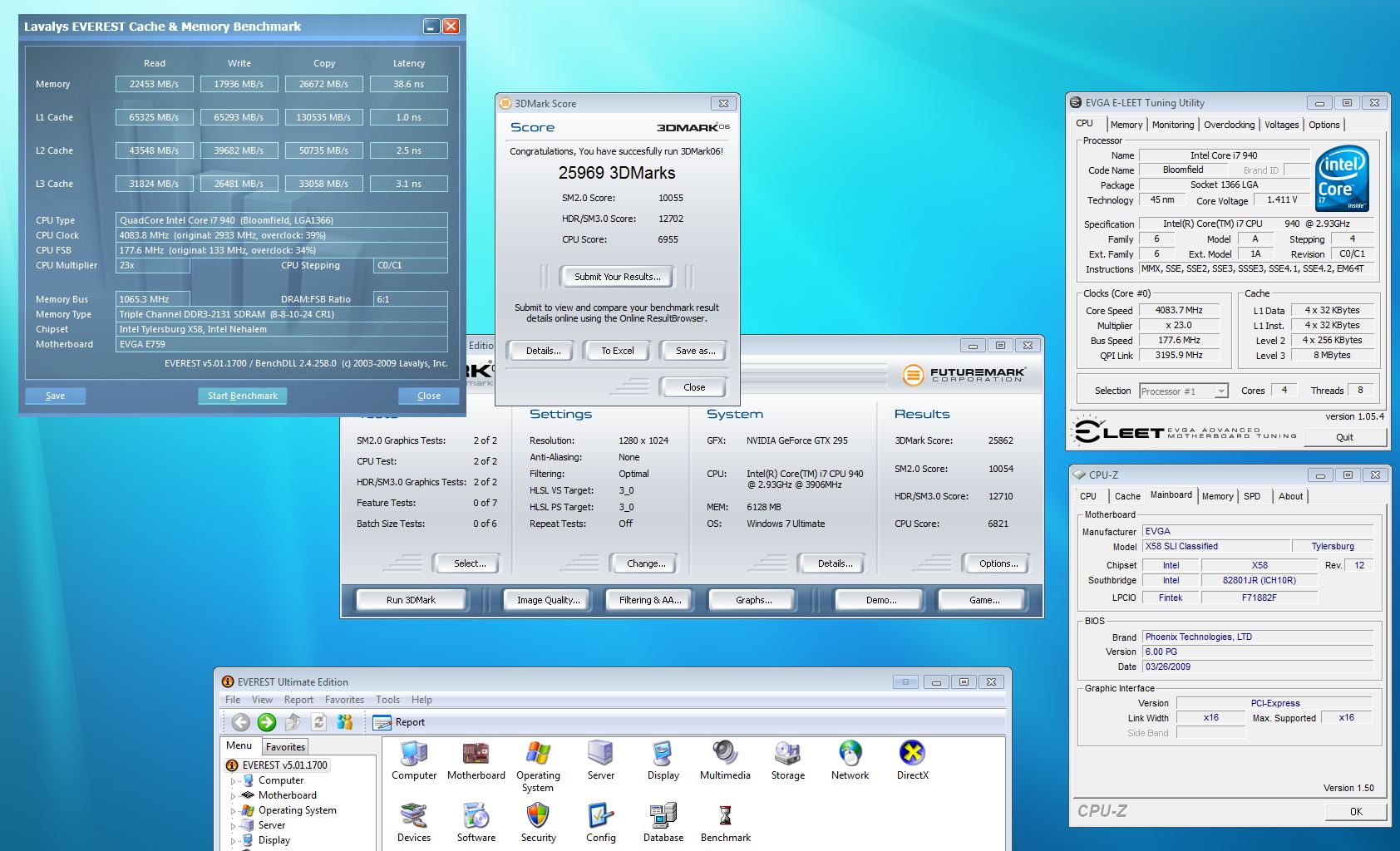
Task: Click Image Quality... button in 3DMark06
Action: 549,600
